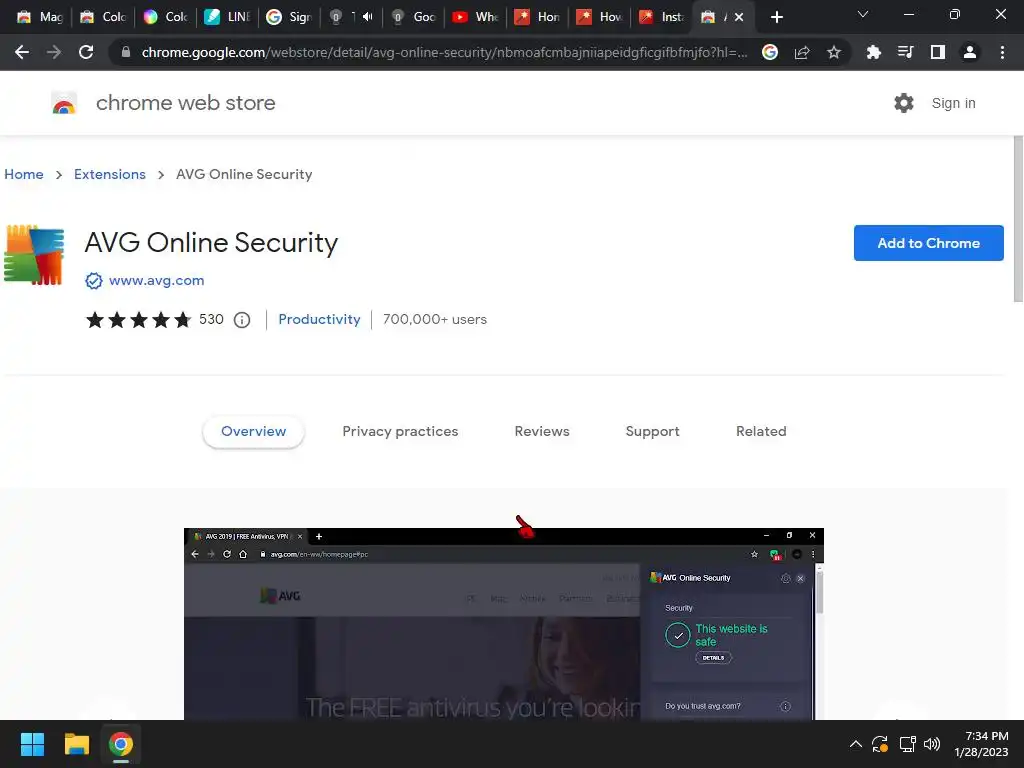Click Chrome icon in taskbar

121,744
